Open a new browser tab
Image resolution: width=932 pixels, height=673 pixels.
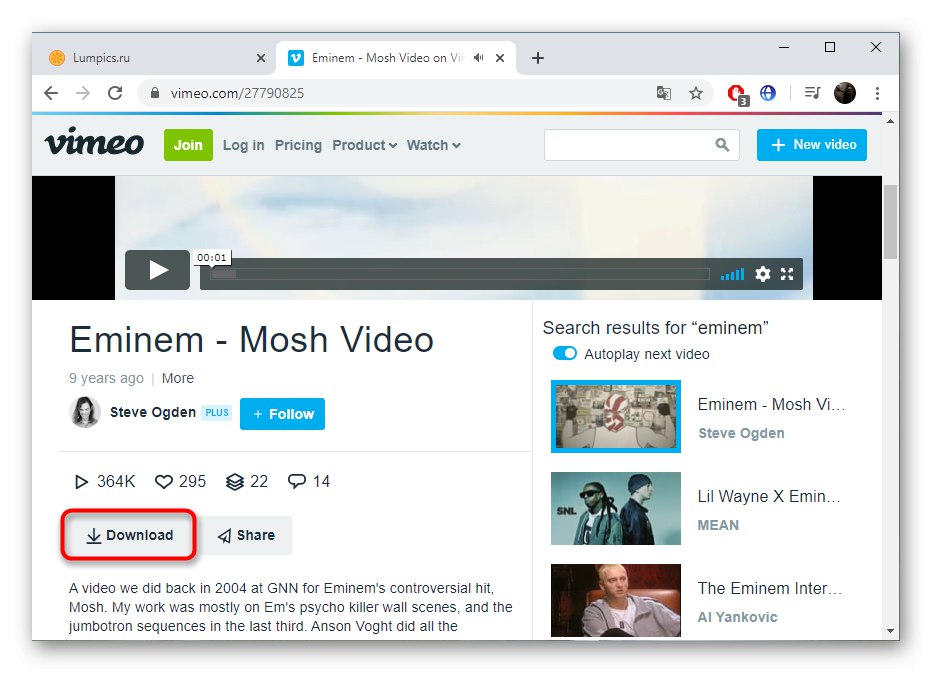click(538, 58)
